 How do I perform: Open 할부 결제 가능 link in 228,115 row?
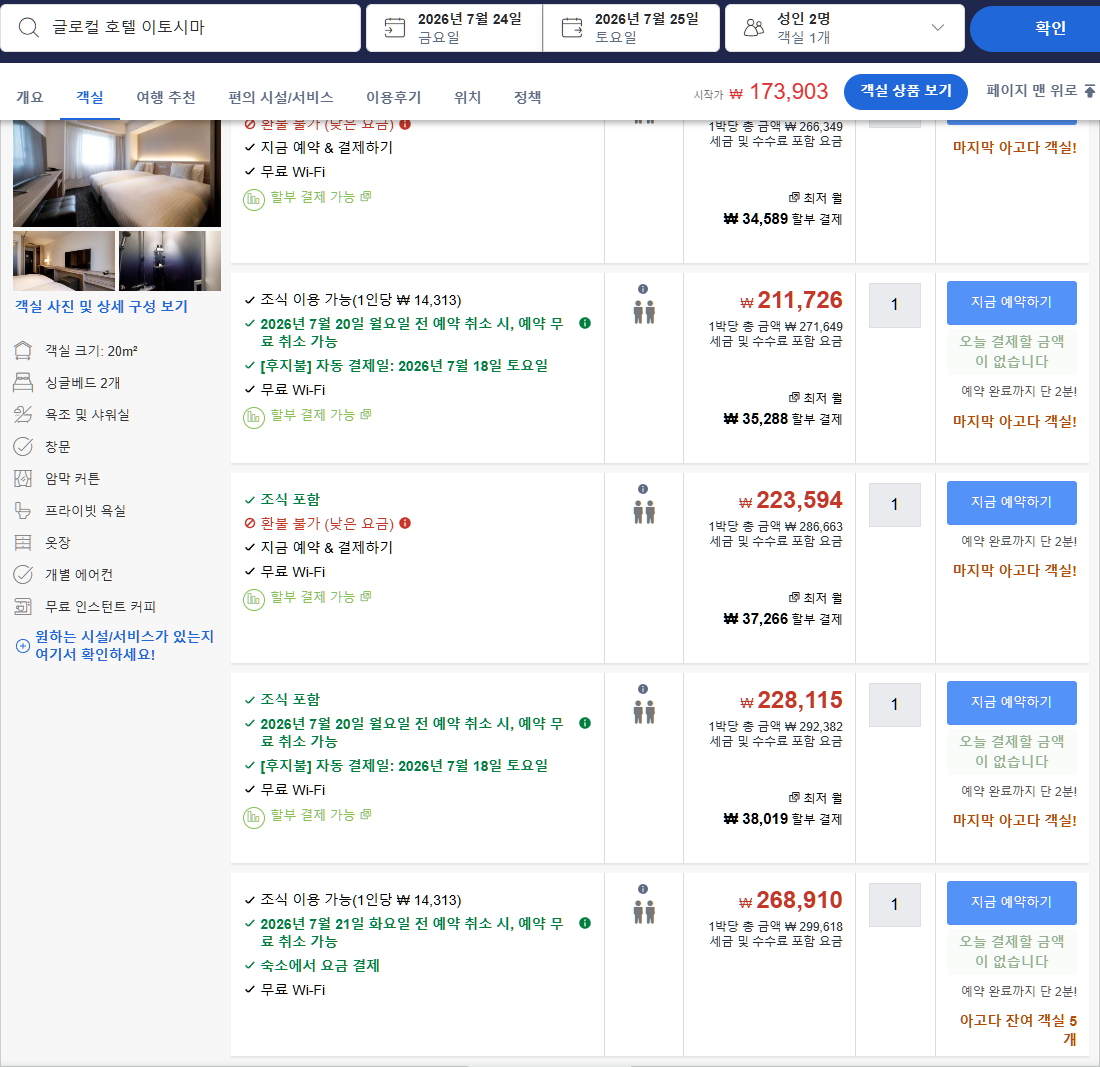[321, 815]
